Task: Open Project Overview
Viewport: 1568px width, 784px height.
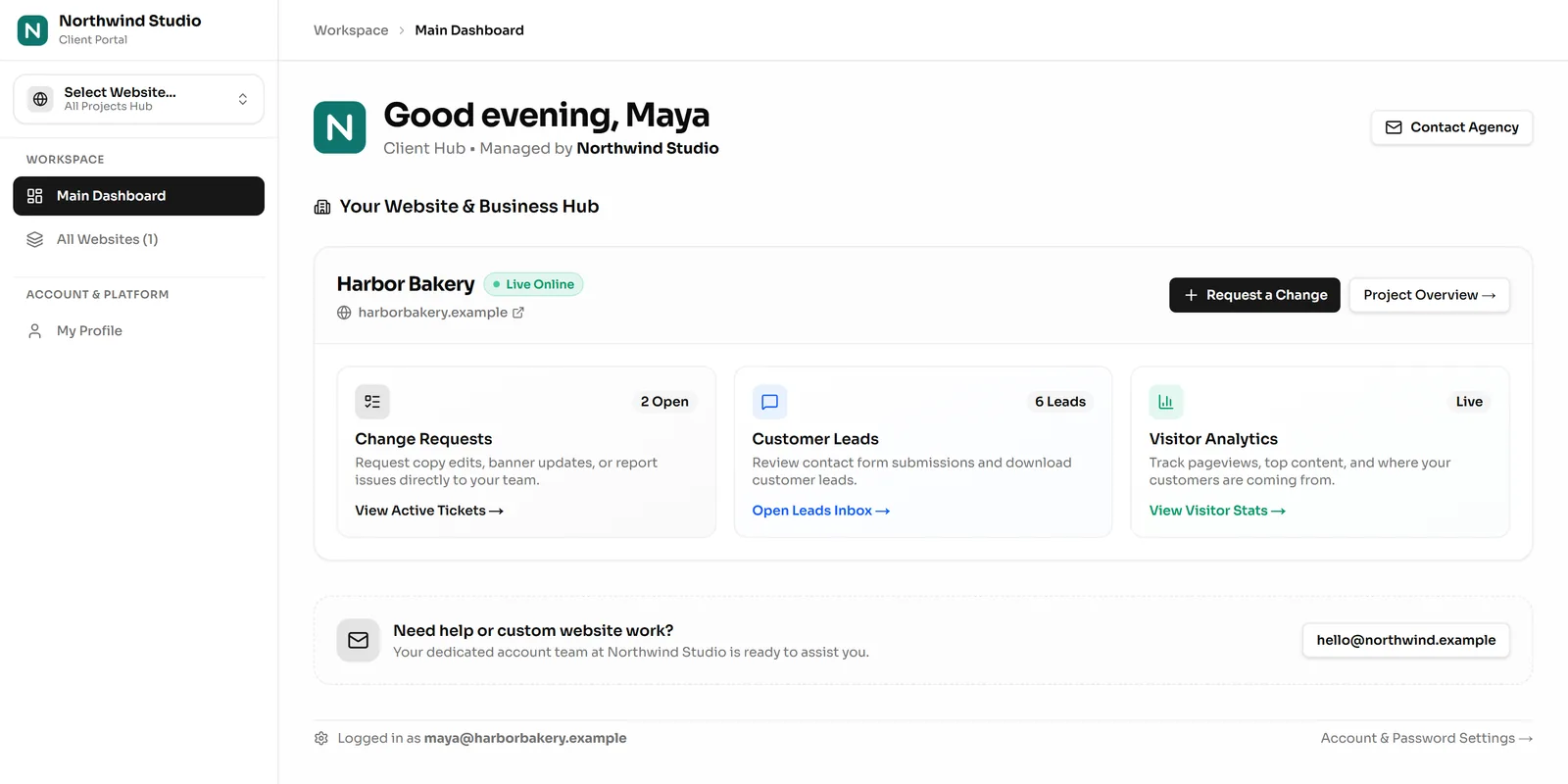Action: coord(1429,295)
